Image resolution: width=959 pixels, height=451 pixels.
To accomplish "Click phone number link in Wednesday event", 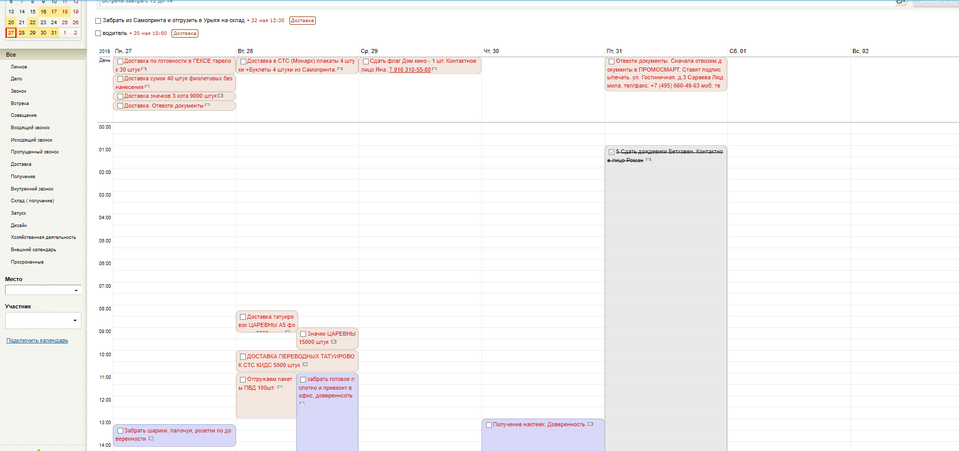I will [410, 70].
